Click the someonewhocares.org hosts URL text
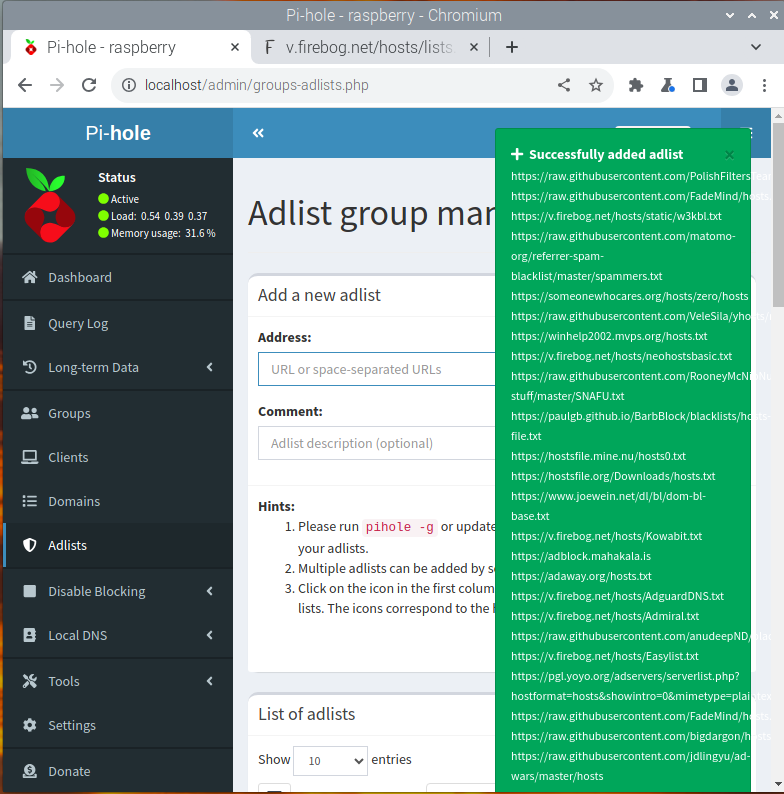Screen dimensions: 784x794 630,296
